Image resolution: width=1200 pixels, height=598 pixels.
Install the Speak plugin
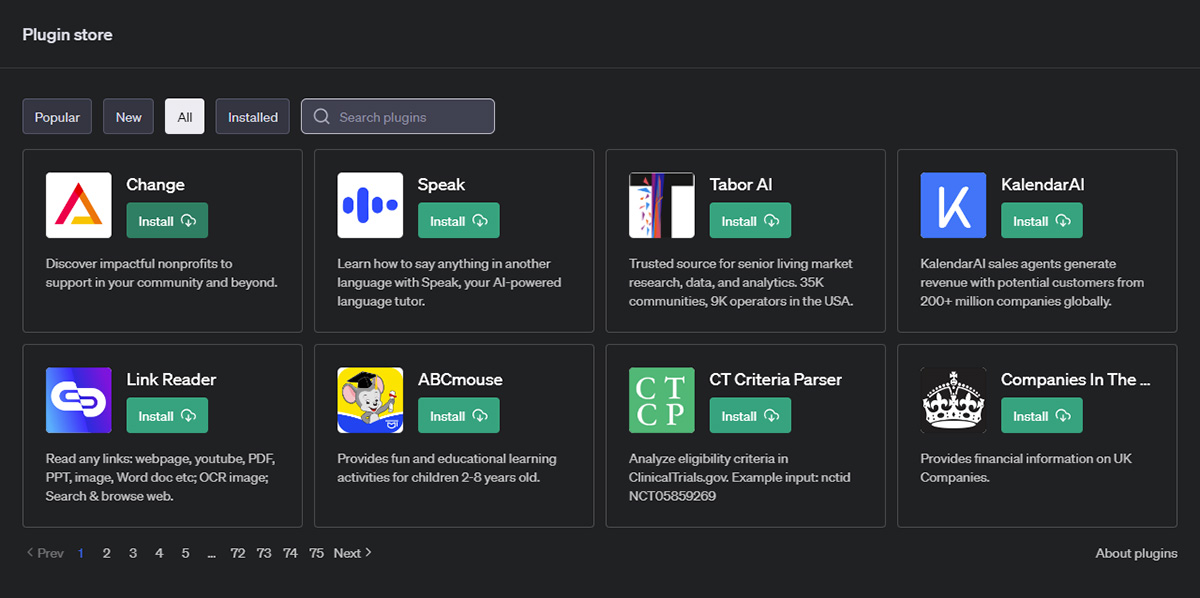[x=458, y=221]
